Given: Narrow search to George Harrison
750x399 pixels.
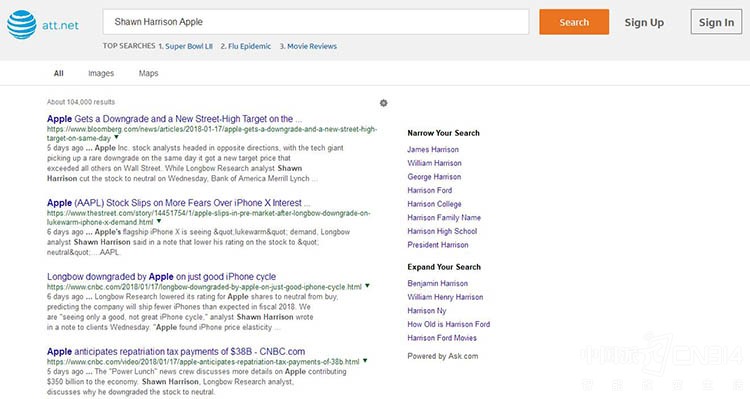Looking at the screenshot, I should pyautogui.click(x=434, y=177).
